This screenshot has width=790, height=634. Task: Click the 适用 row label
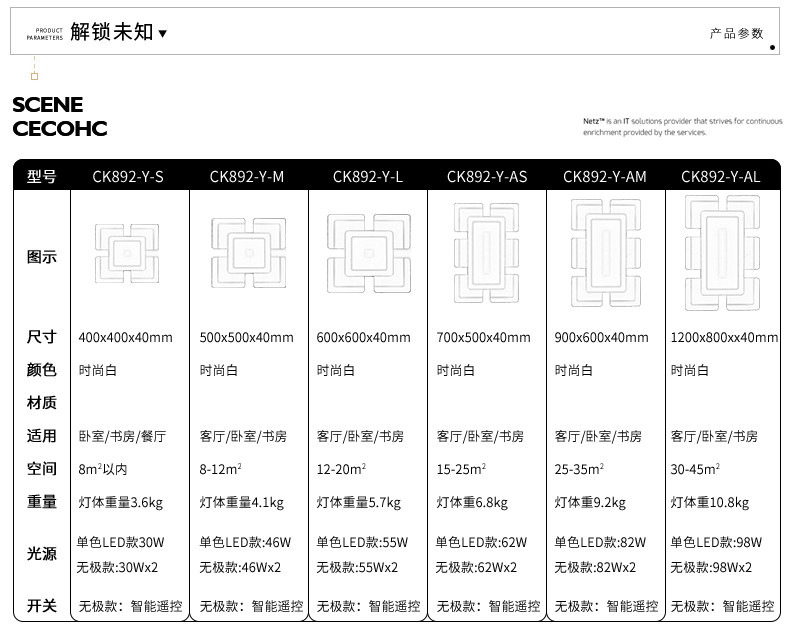[x=42, y=436]
